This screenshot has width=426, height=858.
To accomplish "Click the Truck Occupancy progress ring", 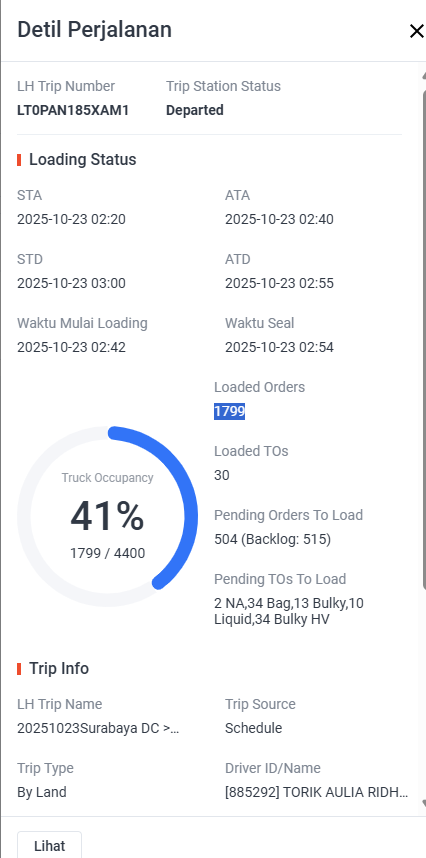I will 108,516.
